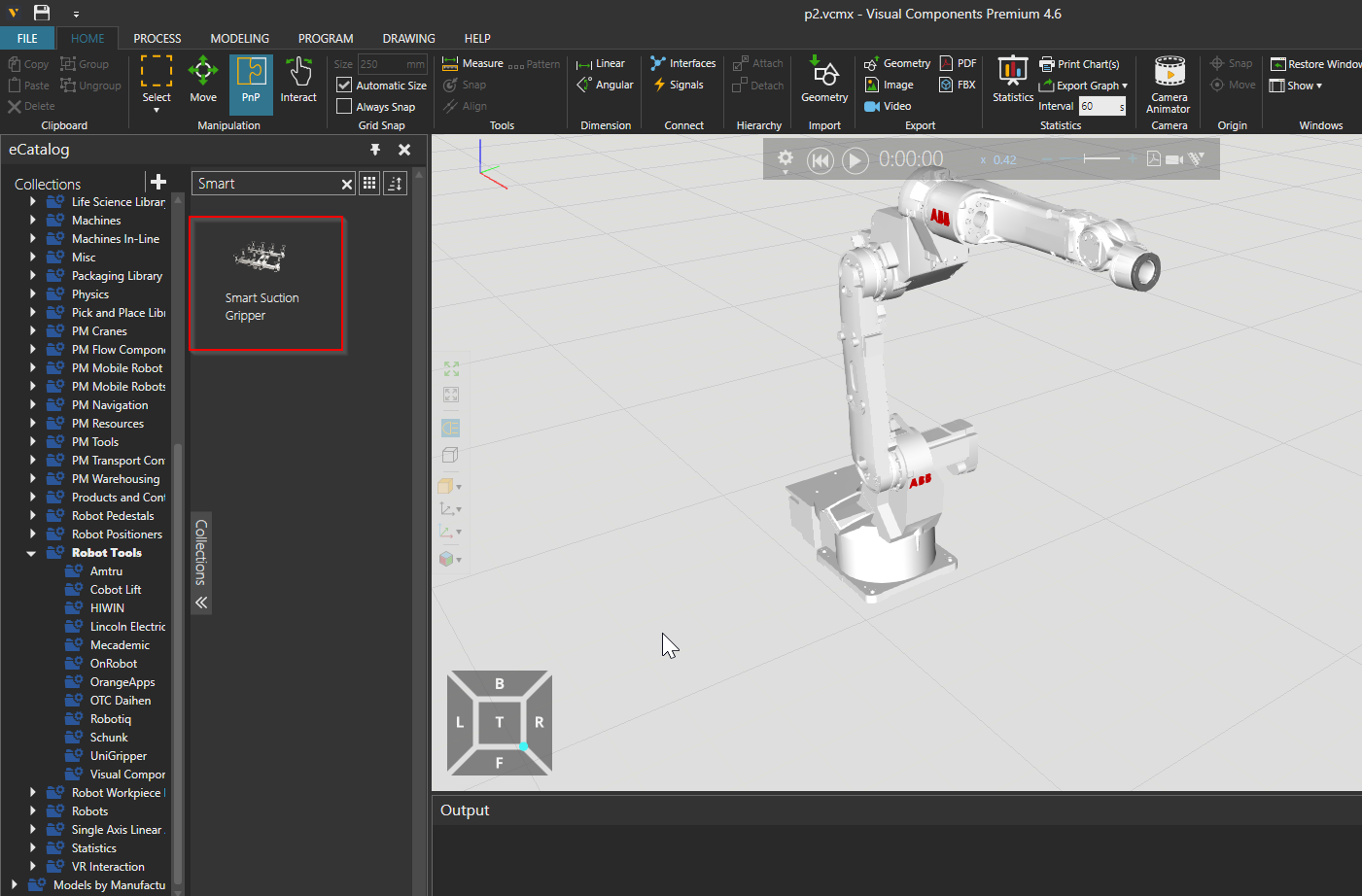Add an Angular dimension
The width and height of the screenshot is (1362, 896).
click(605, 85)
